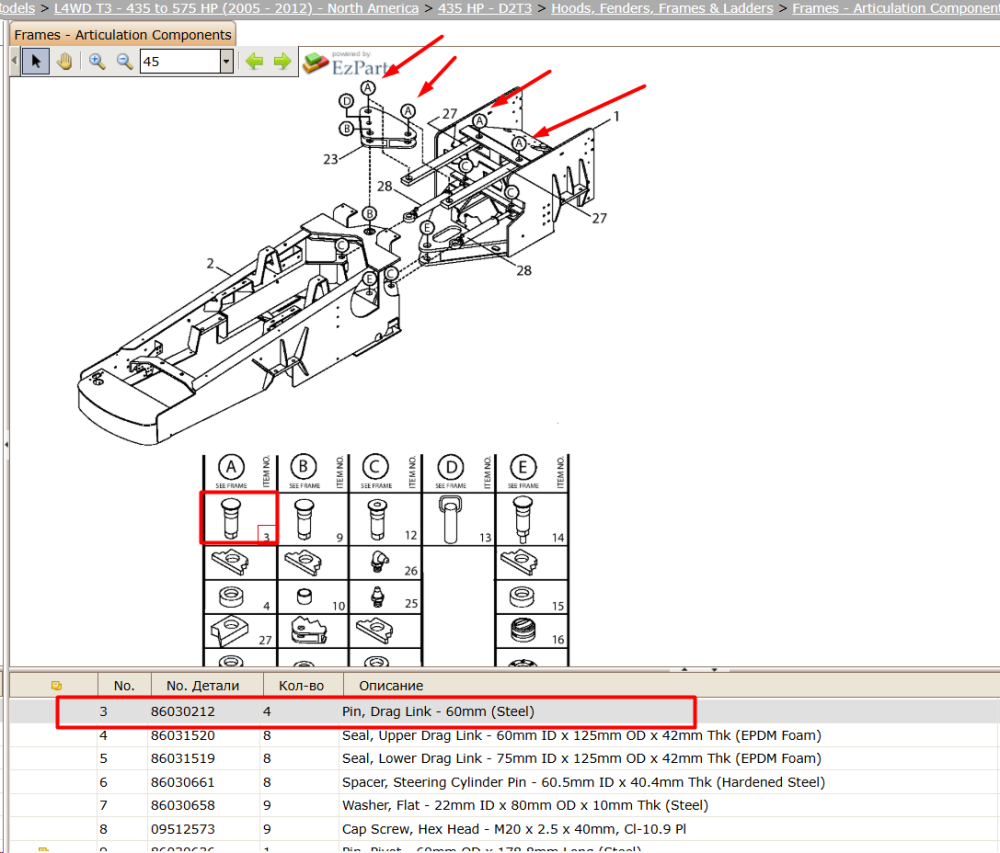Image resolution: width=1000 pixels, height=853 pixels.
Task: Click part number 09512573
Action: pyautogui.click(x=183, y=829)
